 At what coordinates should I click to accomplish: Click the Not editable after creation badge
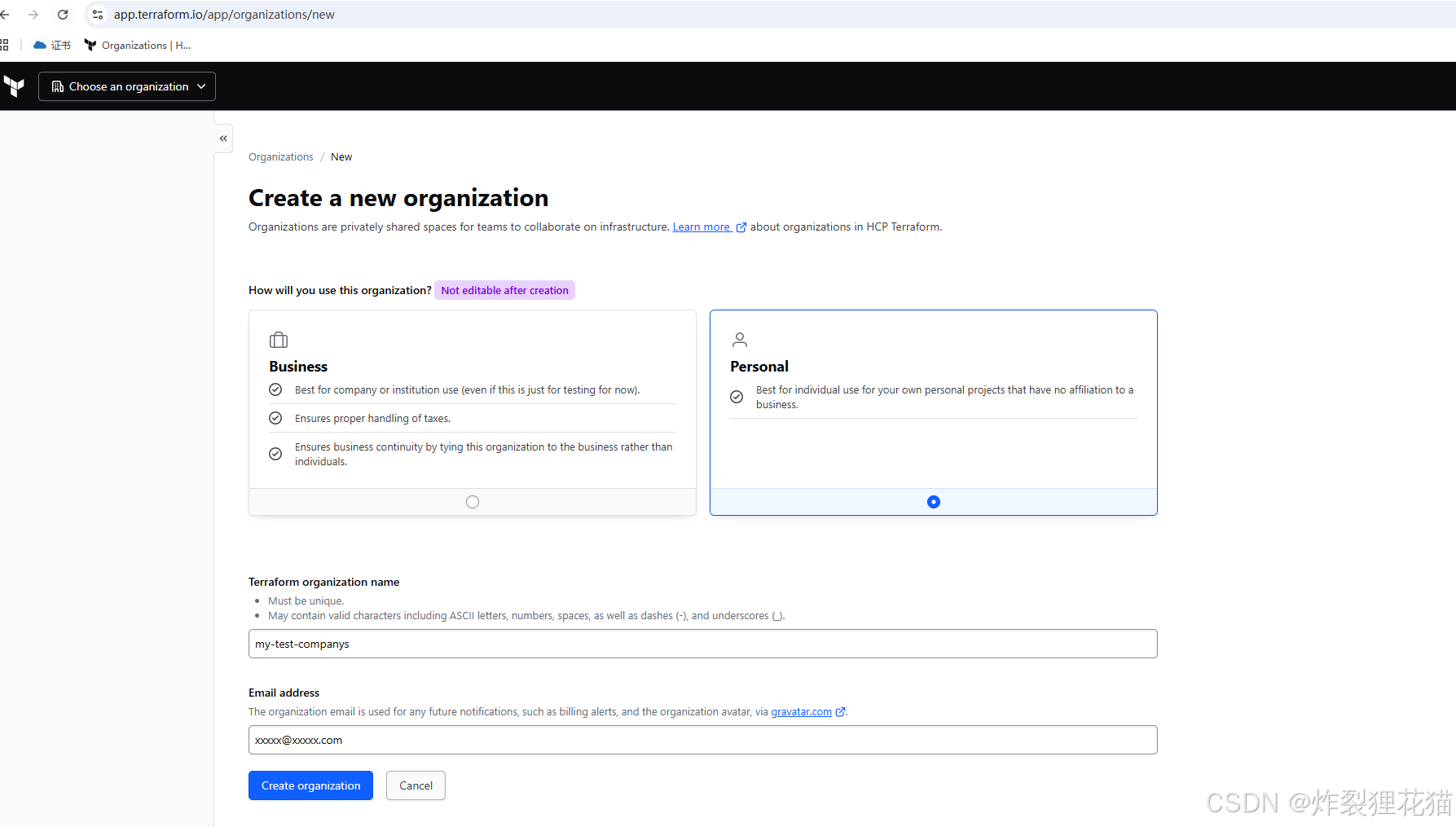coord(505,290)
